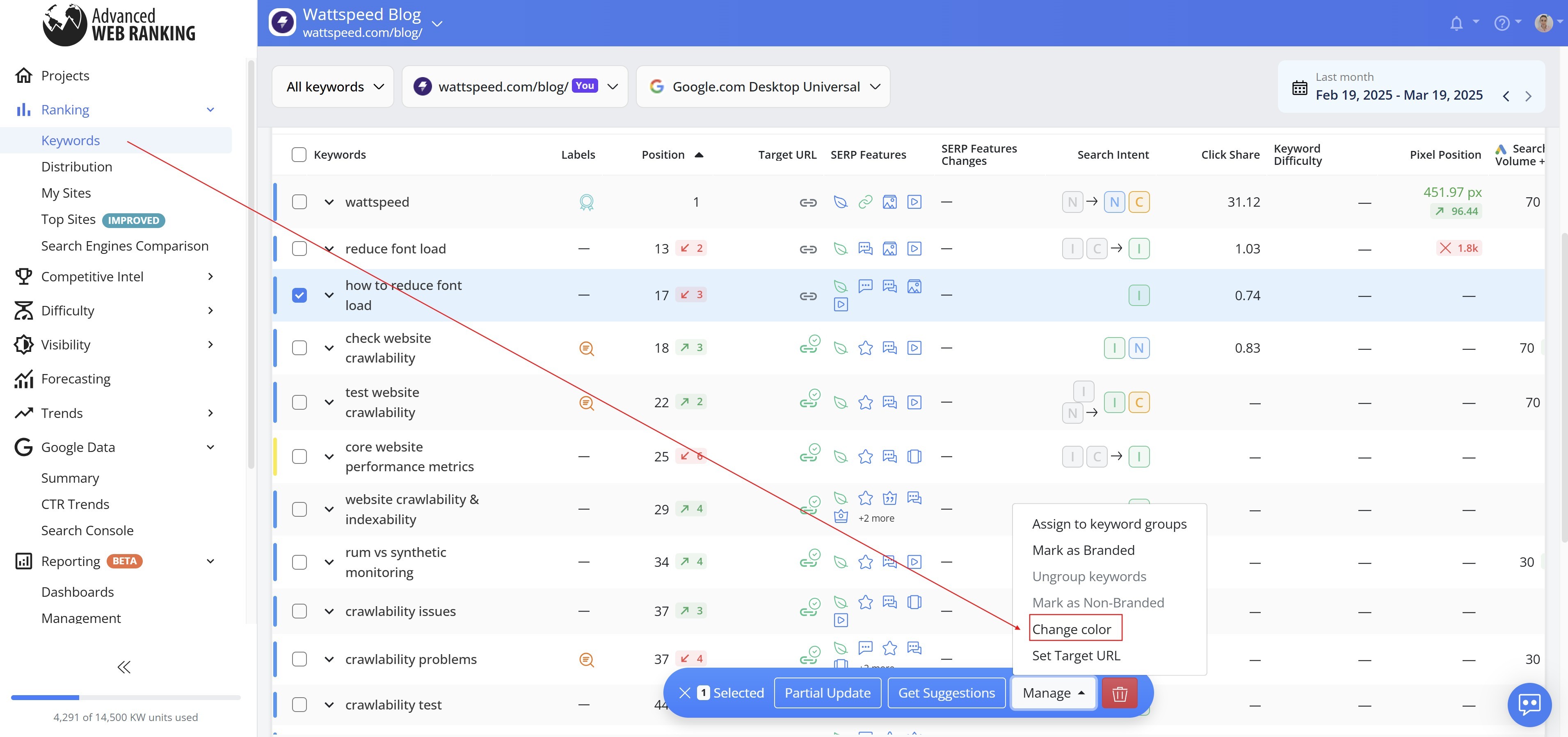Open Google.com Desktop Universal search engine dropdown

tap(763, 87)
